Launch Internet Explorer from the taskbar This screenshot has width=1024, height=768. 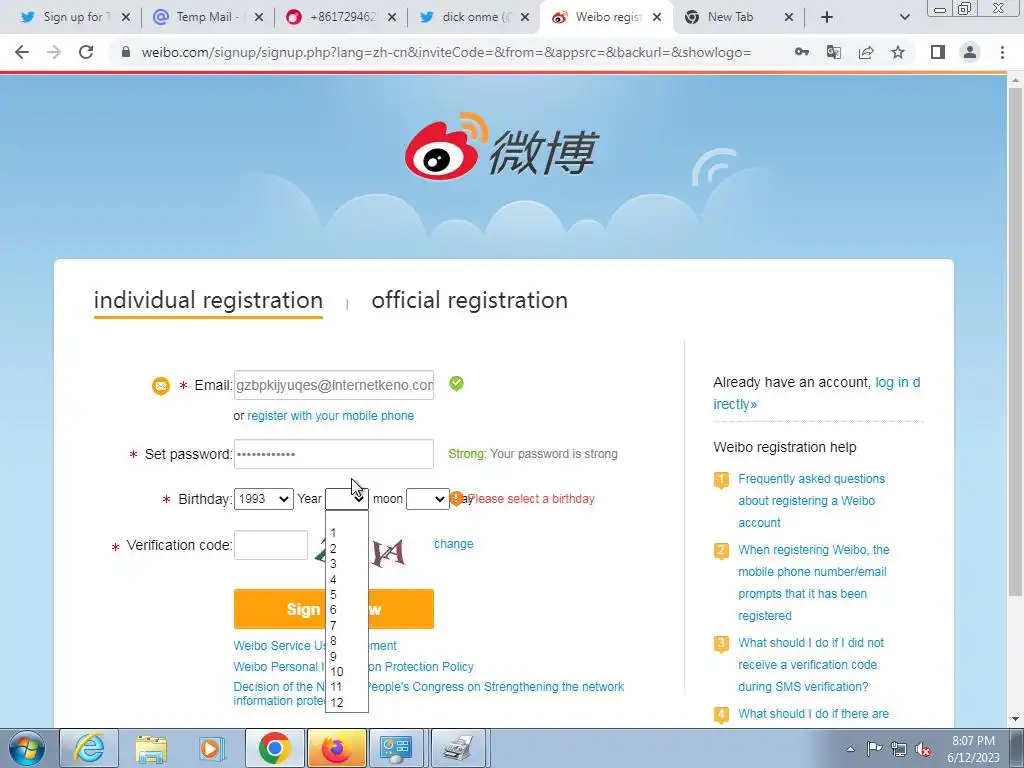click(x=89, y=748)
